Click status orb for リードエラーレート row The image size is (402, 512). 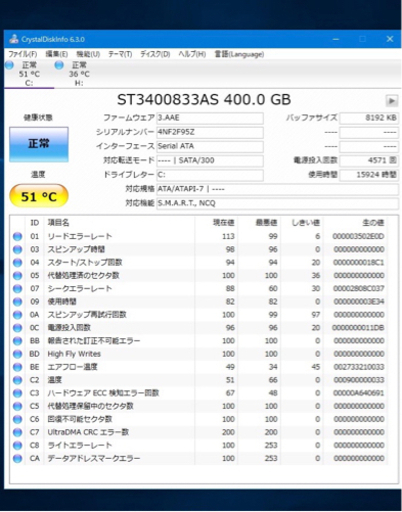pos(17,236)
